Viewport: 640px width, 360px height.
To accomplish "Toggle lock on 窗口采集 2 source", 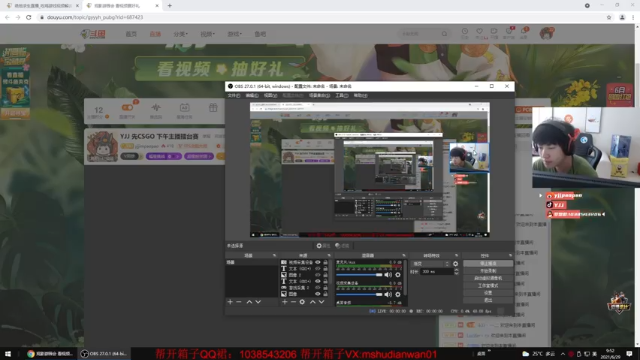I will pyautogui.click(x=325, y=288).
